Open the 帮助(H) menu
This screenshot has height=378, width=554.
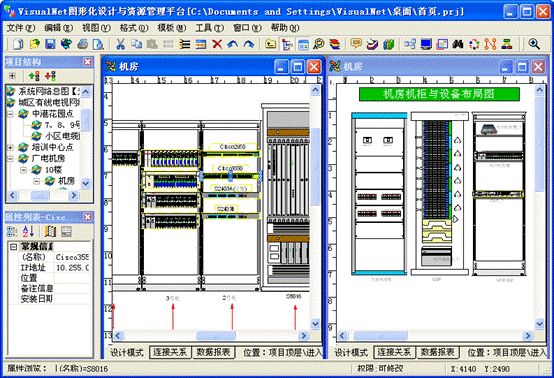click(285, 28)
